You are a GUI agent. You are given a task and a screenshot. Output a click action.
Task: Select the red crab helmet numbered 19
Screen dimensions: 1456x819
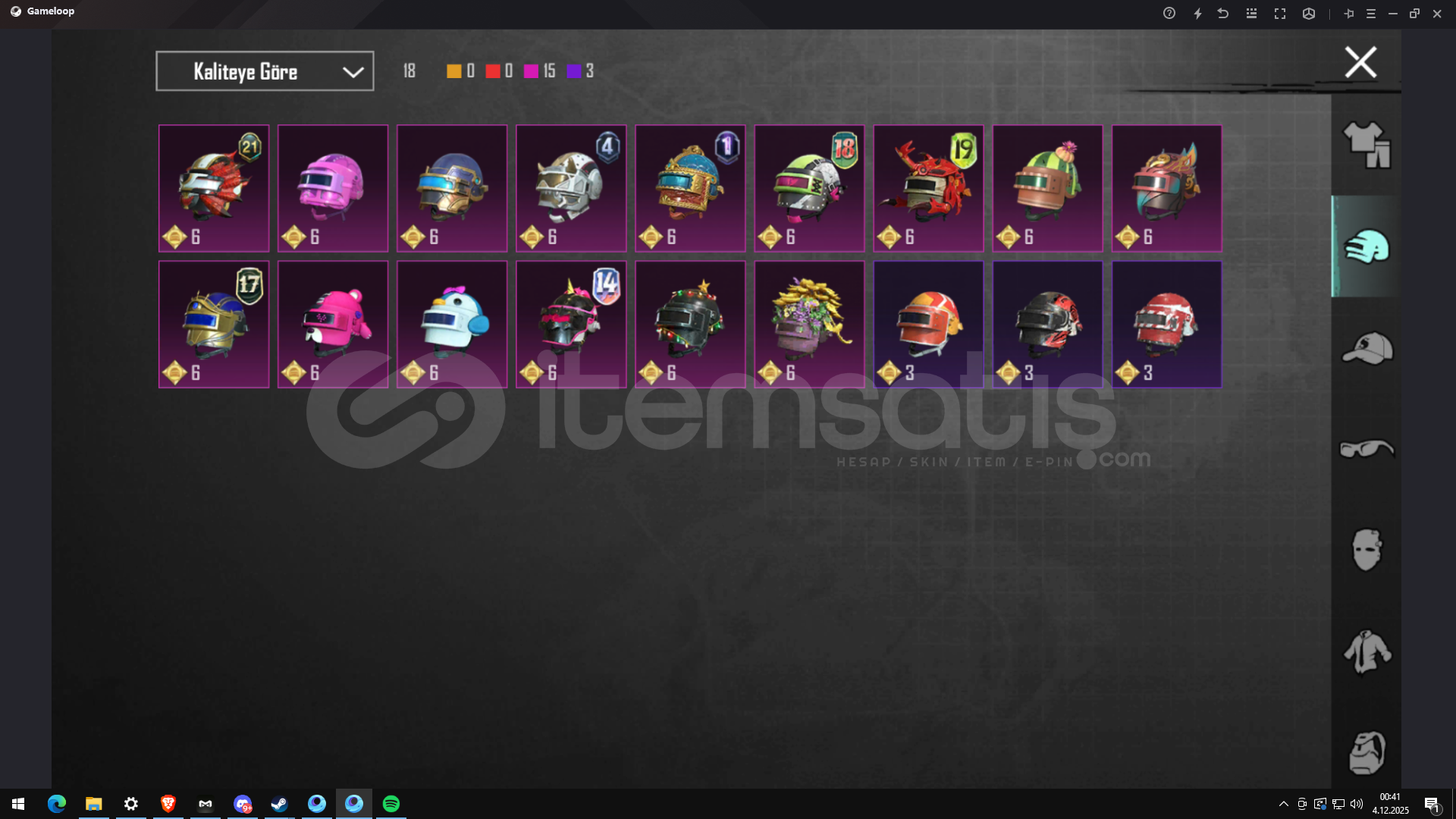928,188
